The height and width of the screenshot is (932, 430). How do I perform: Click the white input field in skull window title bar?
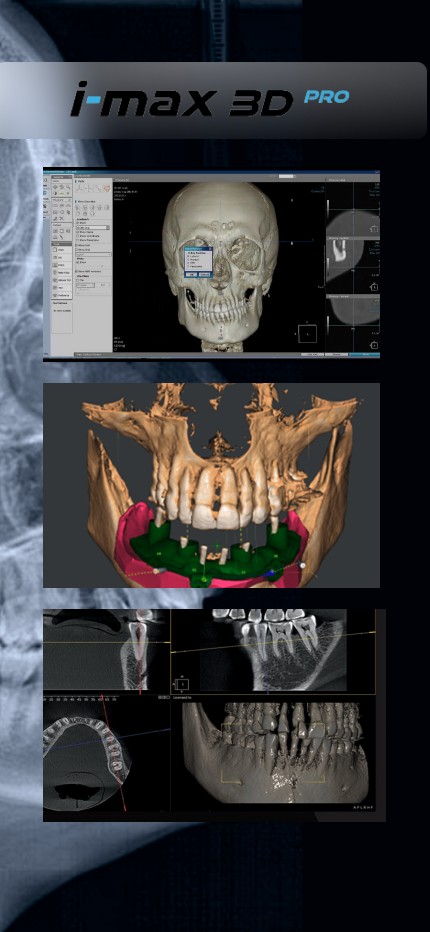(x=286, y=177)
